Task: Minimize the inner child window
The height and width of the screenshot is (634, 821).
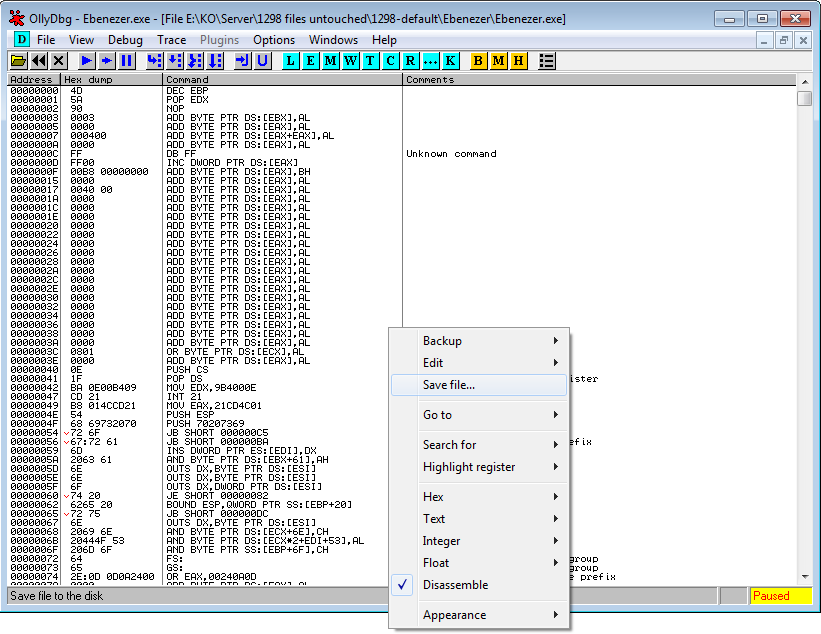Action: coord(764,40)
